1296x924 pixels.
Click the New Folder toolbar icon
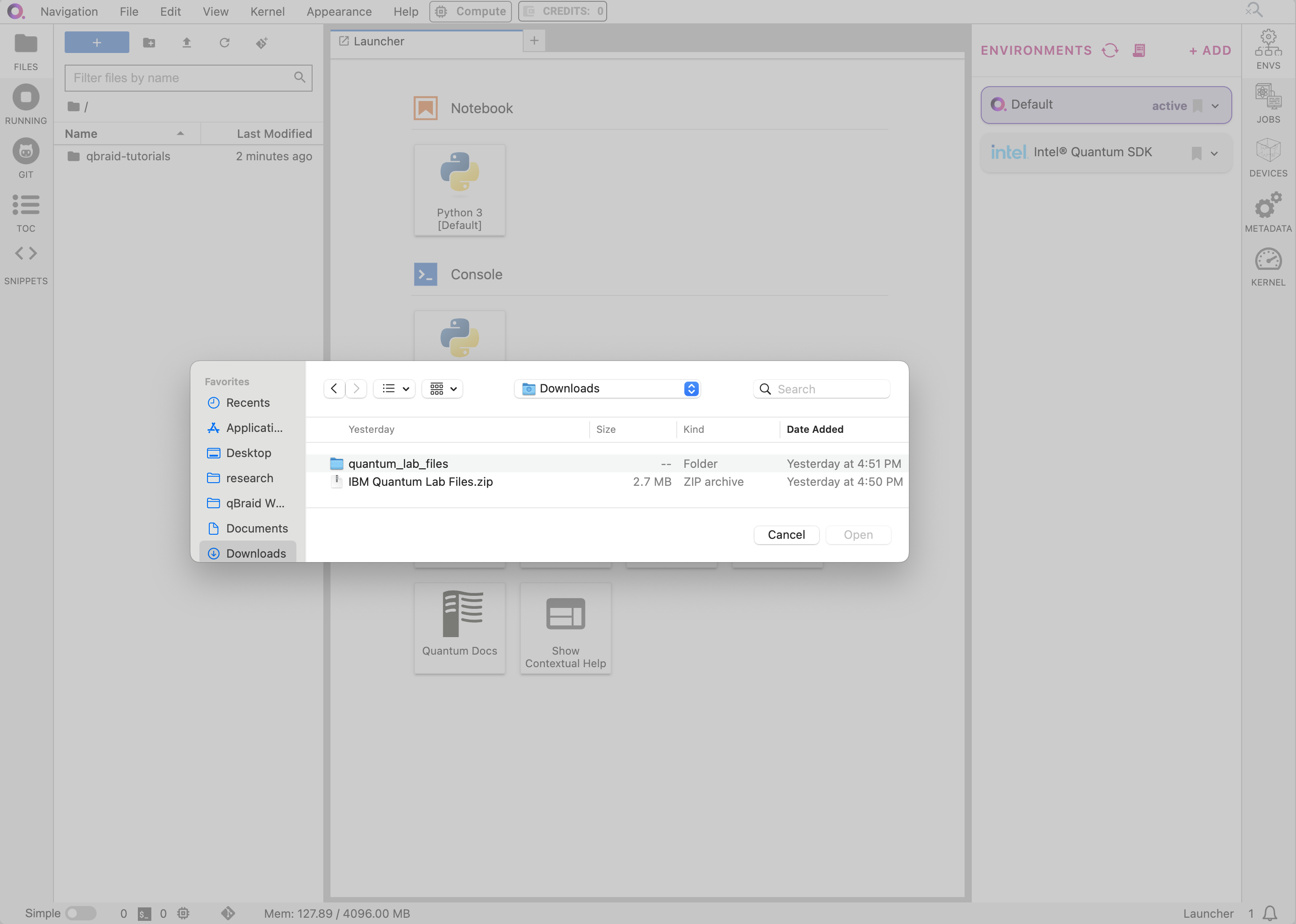click(149, 43)
